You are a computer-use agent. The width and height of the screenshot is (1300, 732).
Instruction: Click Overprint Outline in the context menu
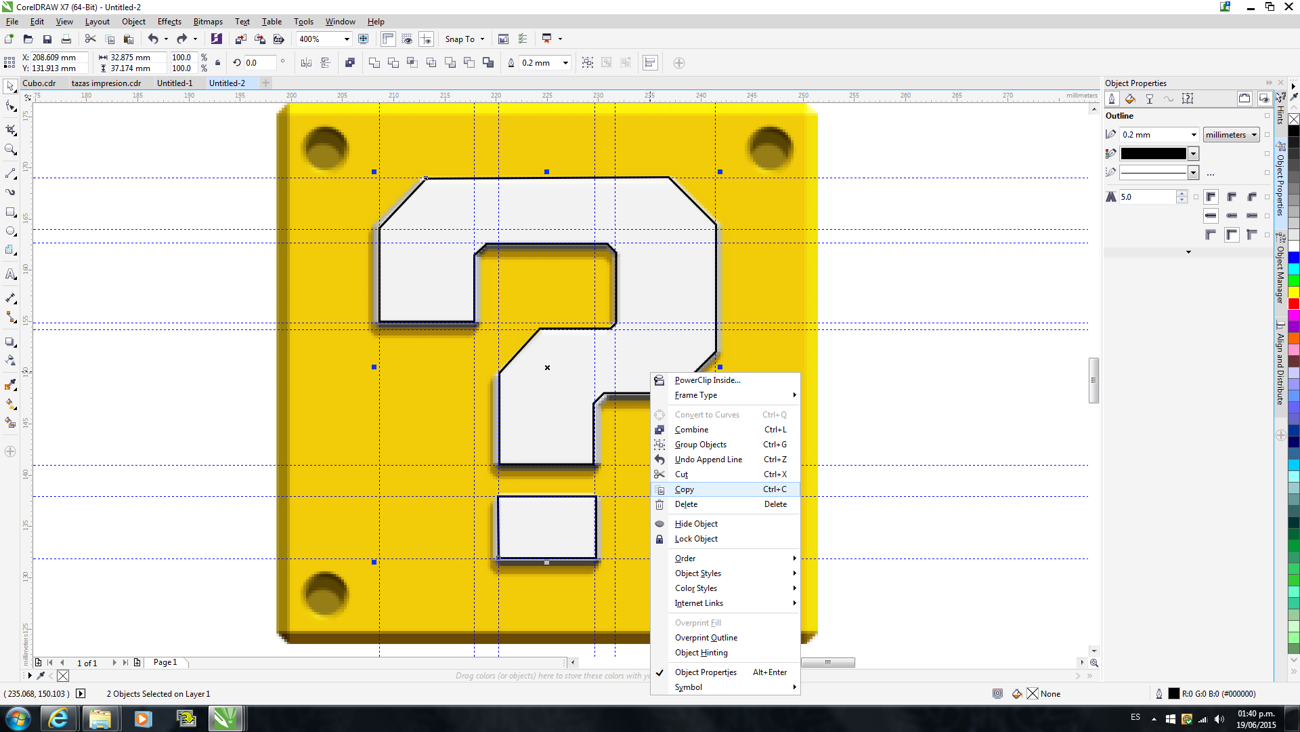[x=725, y=637]
